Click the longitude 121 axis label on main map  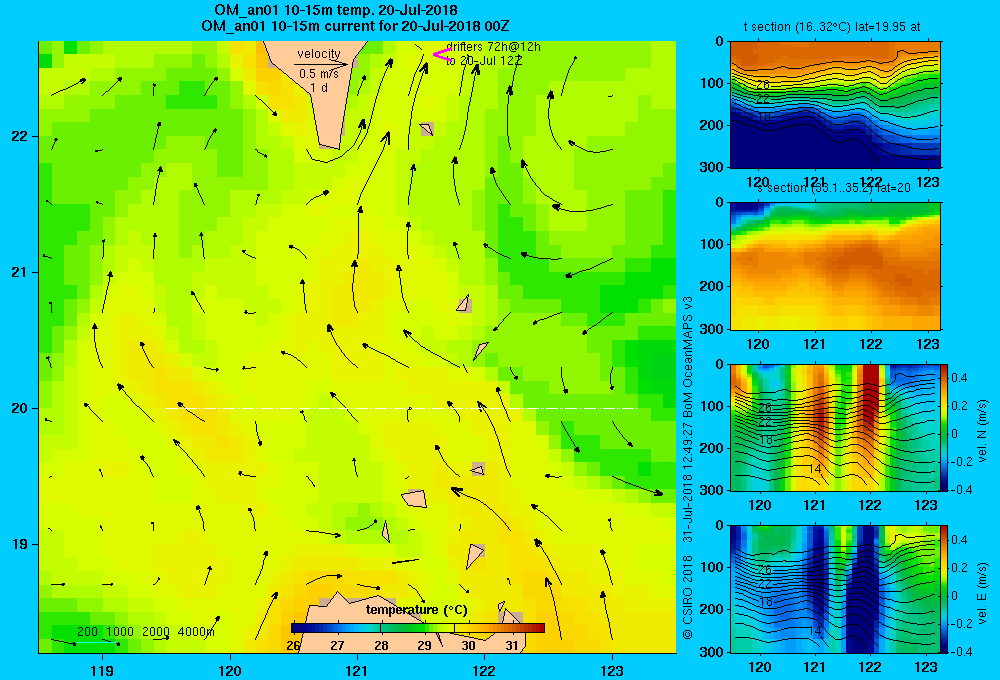point(357,670)
